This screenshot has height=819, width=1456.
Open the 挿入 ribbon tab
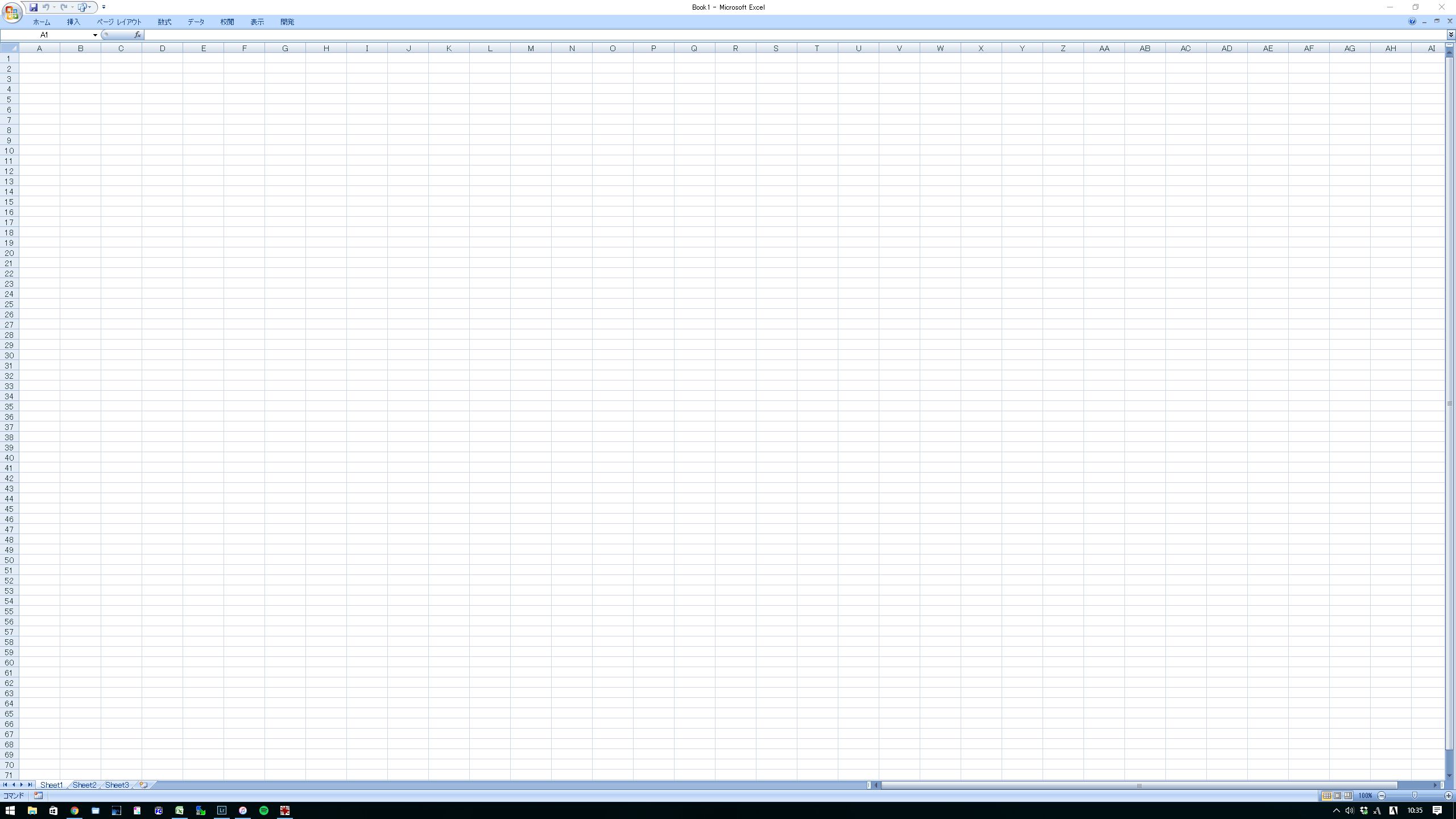[73, 22]
